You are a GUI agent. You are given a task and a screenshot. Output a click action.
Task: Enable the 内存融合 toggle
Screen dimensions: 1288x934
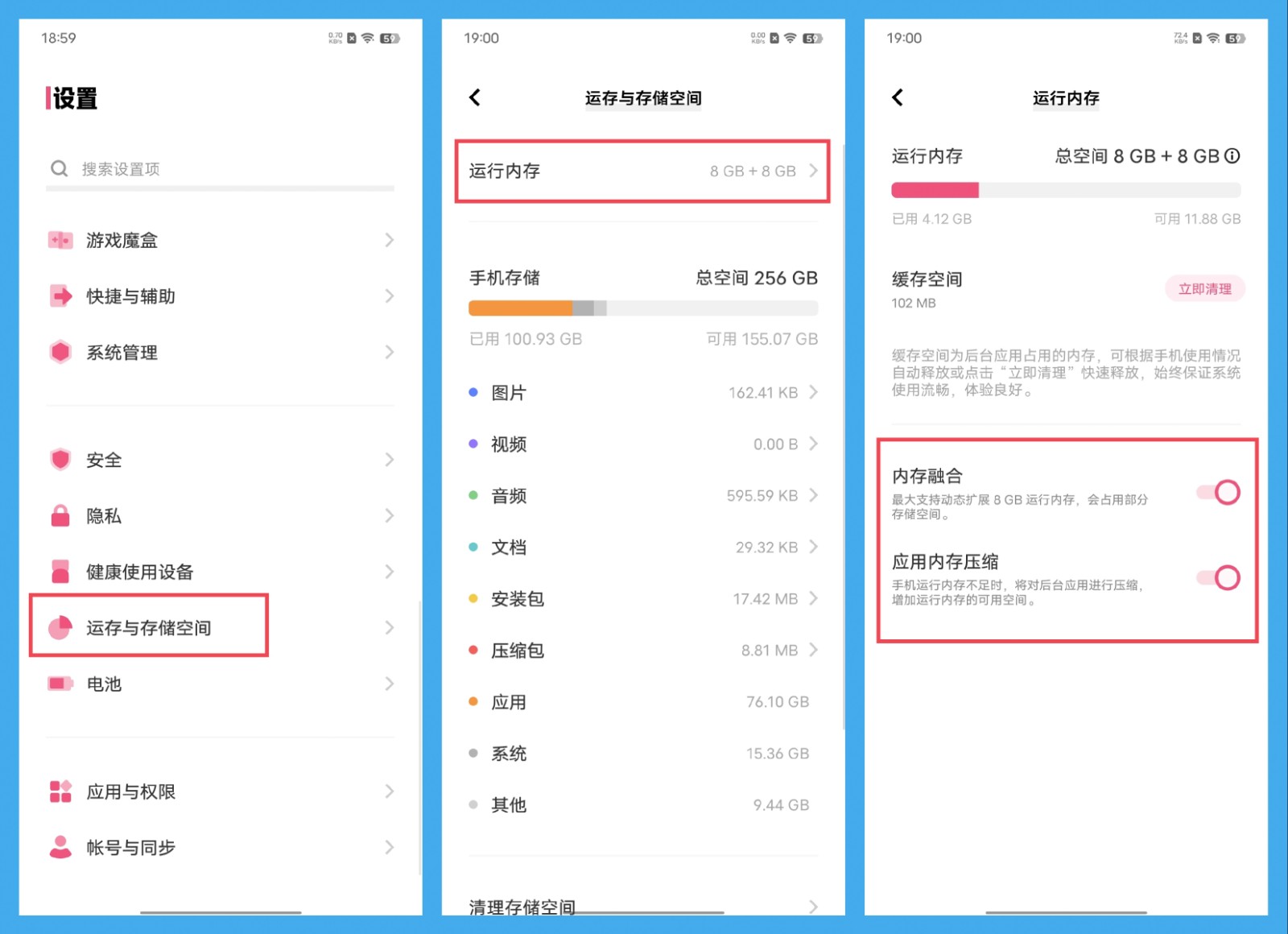(x=1218, y=492)
